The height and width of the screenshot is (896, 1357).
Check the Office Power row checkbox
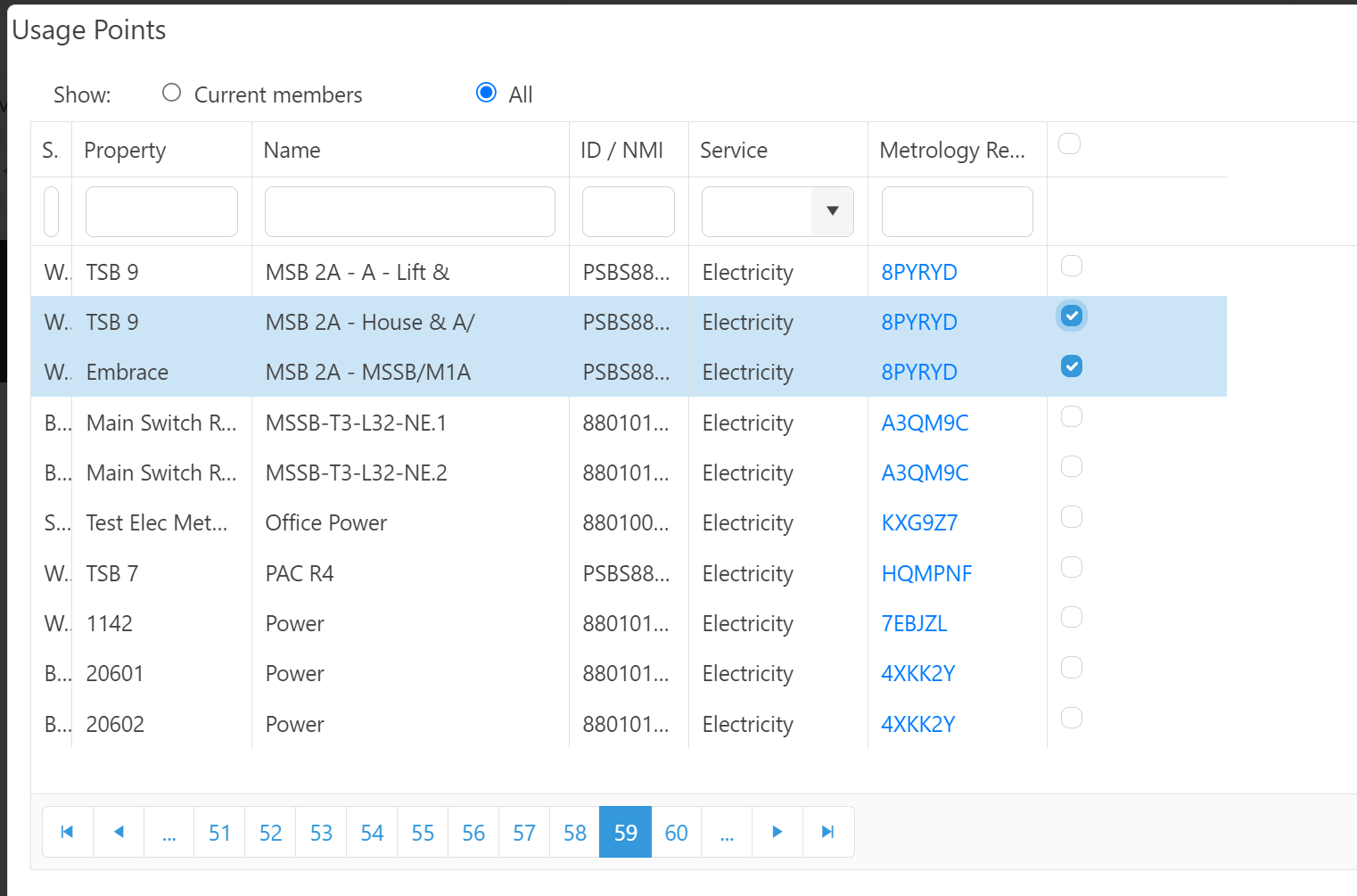pyautogui.click(x=1072, y=517)
